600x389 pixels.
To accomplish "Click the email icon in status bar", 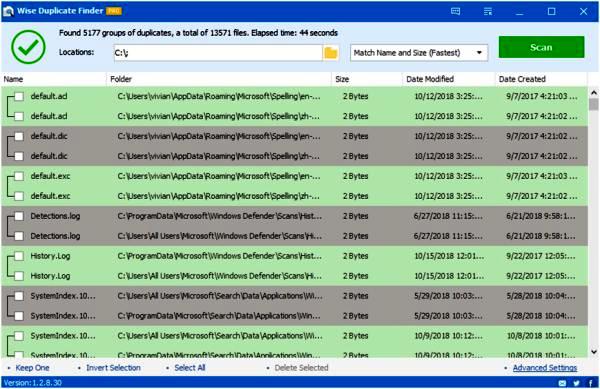I will point(562,383).
